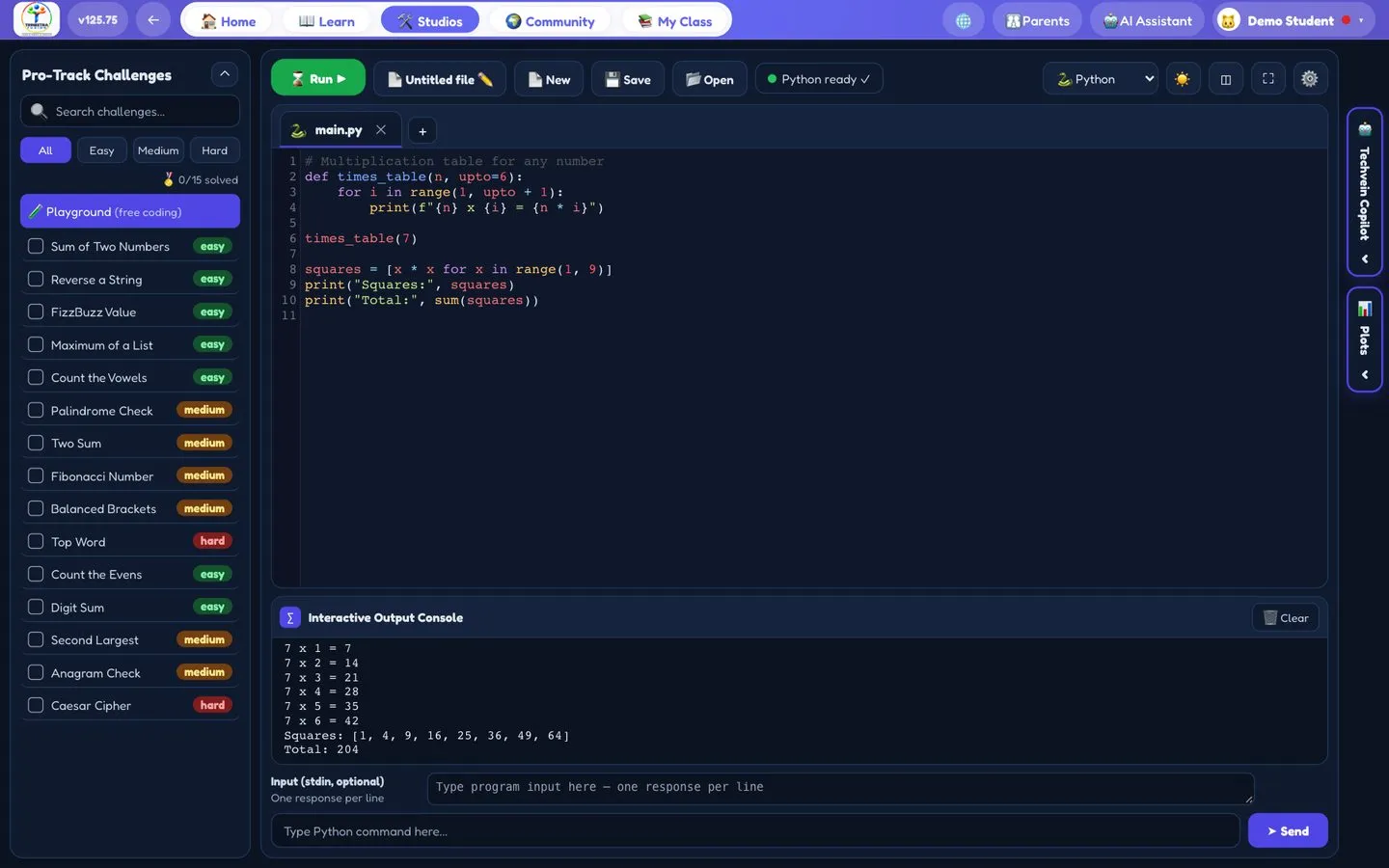Open the Techwin Copilot side panel
The width and height of the screenshot is (1389, 868).
pos(1365,191)
